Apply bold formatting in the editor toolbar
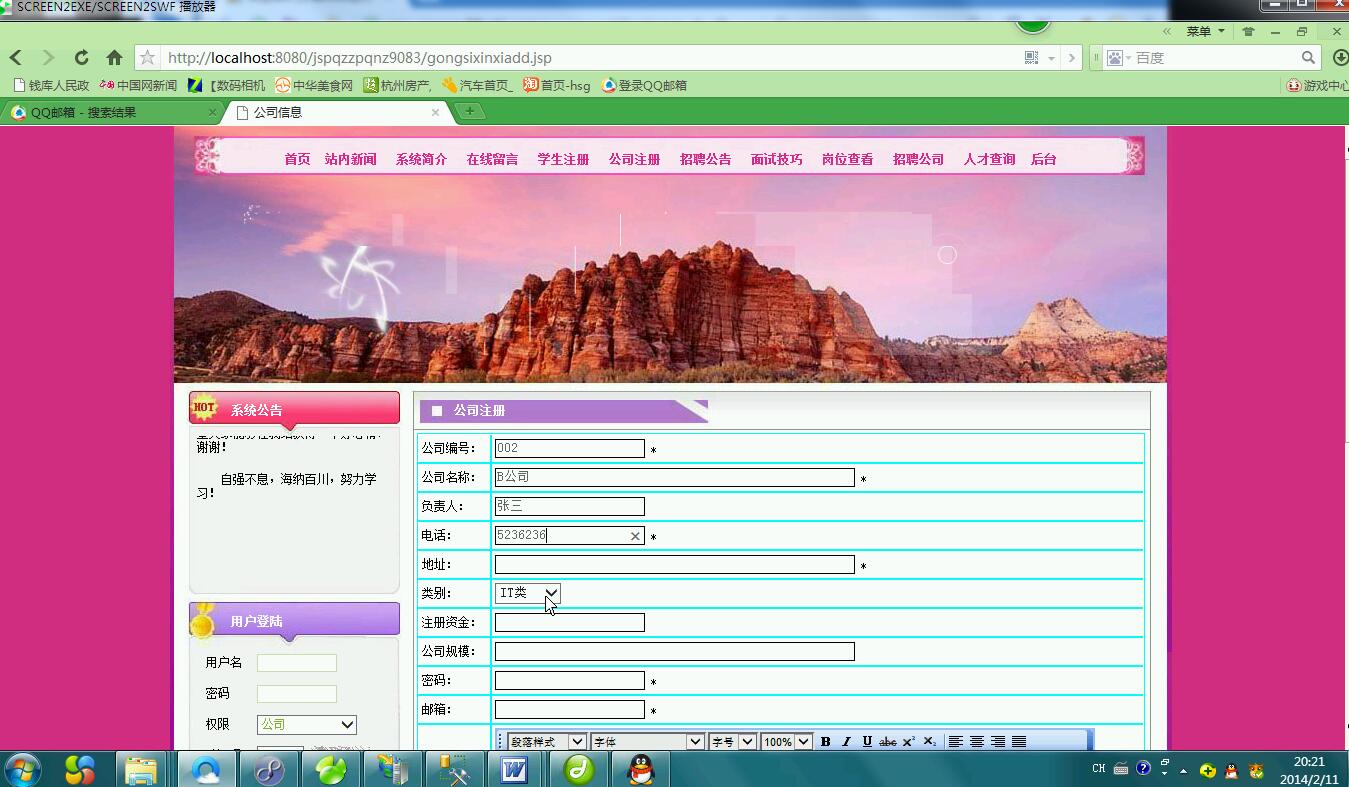 point(825,741)
